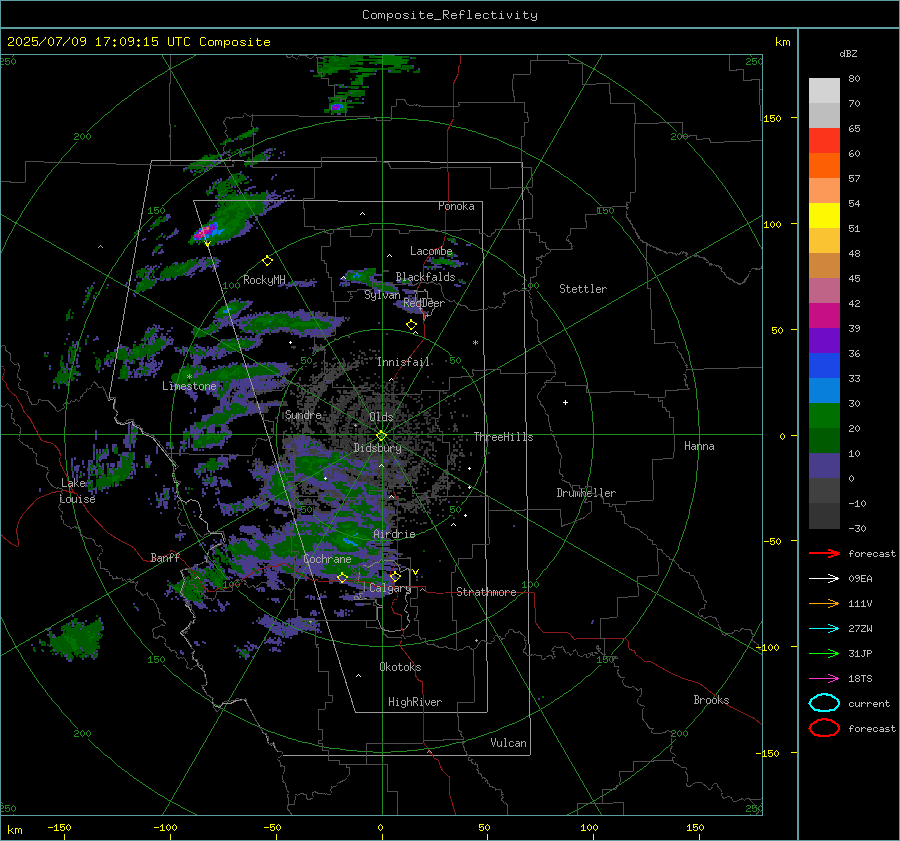
Task: Click the Lacombe city label
Action: [x=431, y=251]
